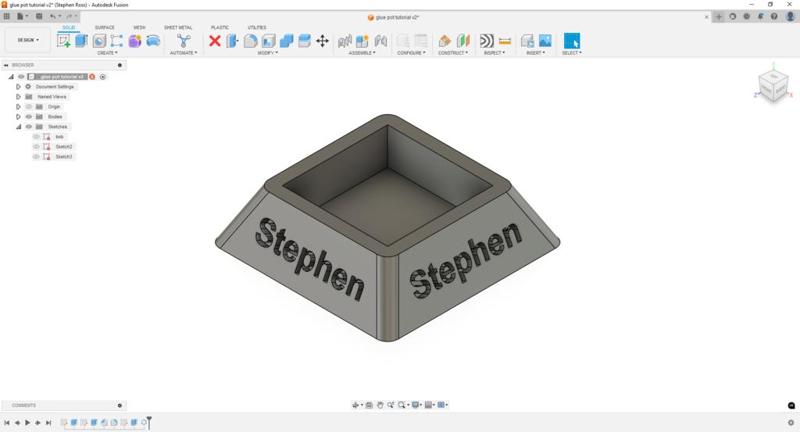Jump to timeline end
800x432 pixels.
(48, 422)
